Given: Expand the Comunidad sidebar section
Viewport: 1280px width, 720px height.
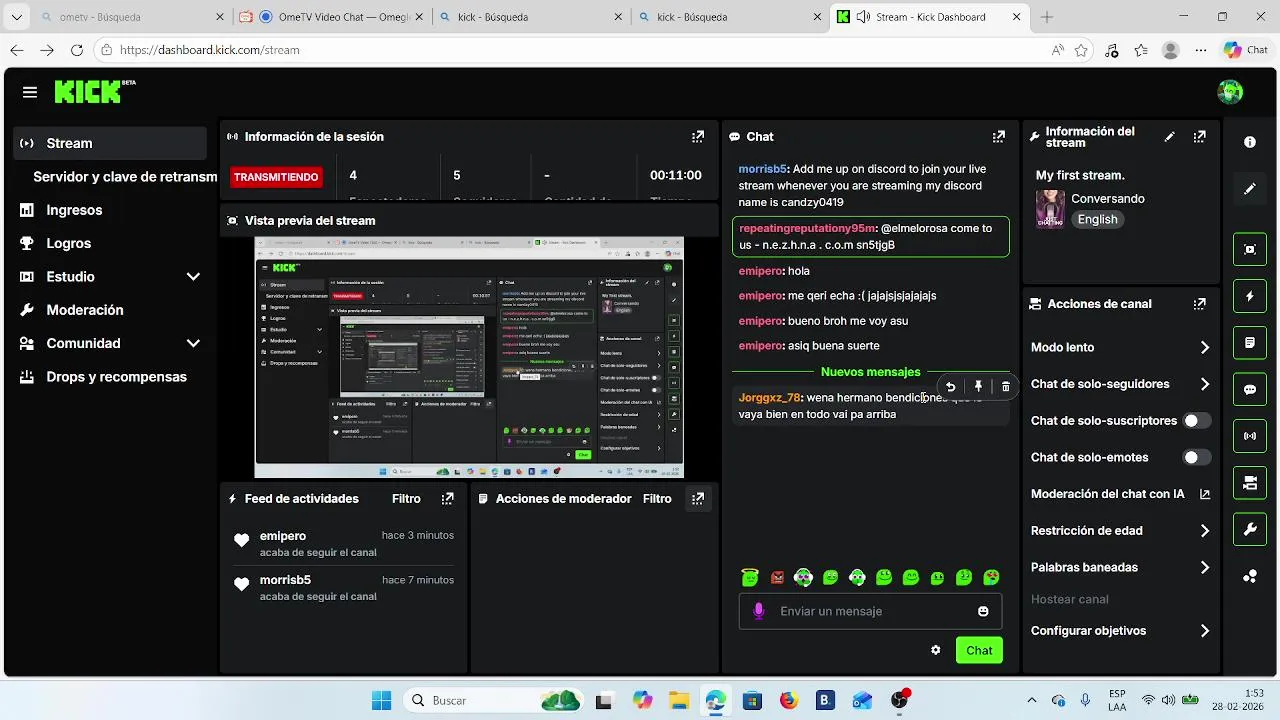Looking at the screenshot, I should [193, 343].
